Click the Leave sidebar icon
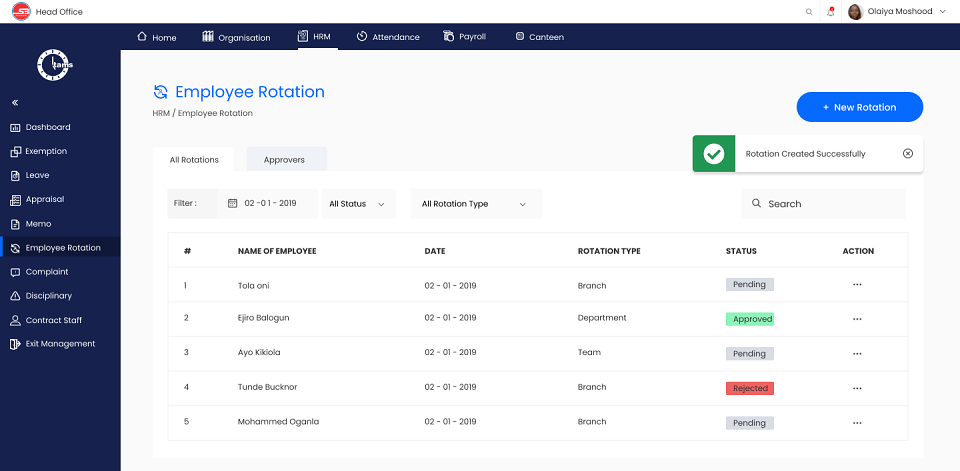The image size is (960, 471). (15, 176)
